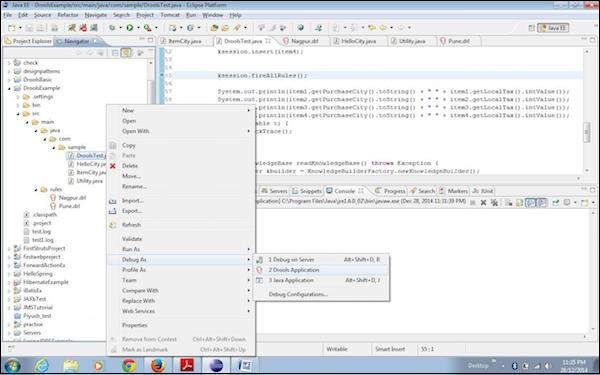Click the Terminate console icon
This screenshot has width=600, height=375.
click(473, 203)
